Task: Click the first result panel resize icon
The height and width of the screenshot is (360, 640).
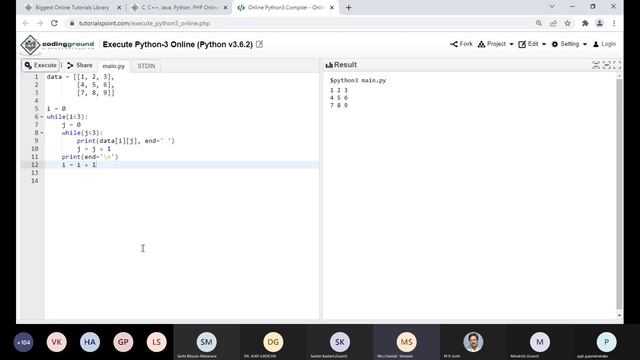Action: pyautogui.click(x=596, y=65)
